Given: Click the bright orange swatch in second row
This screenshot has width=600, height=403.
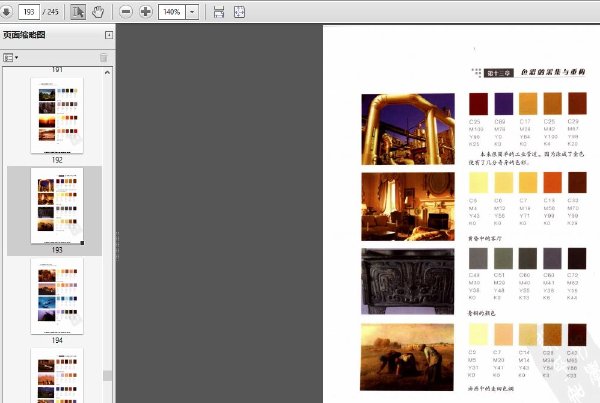Looking at the screenshot, I should 553,182.
